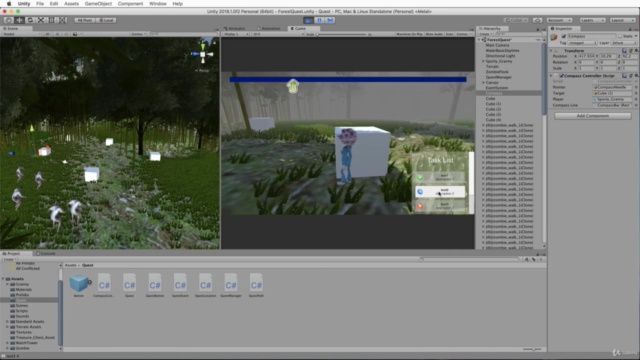Open the Component menu
640x360 pixels.
tap(130, 3)
